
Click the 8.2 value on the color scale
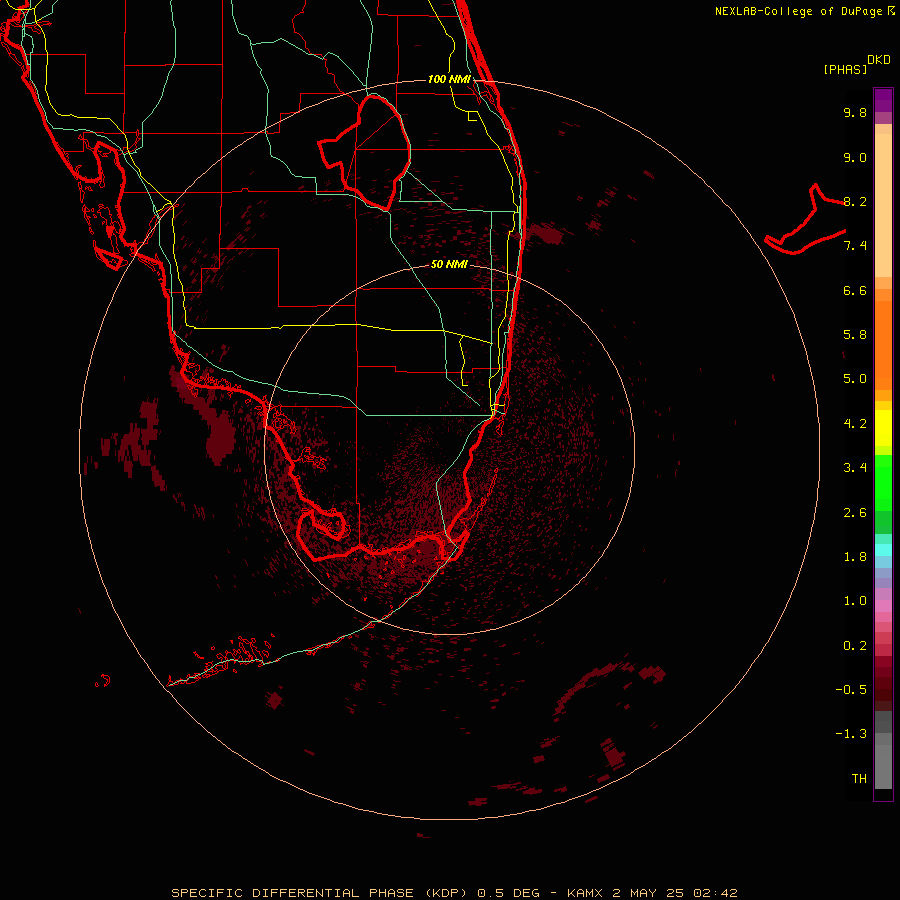(x=855, y=201)
